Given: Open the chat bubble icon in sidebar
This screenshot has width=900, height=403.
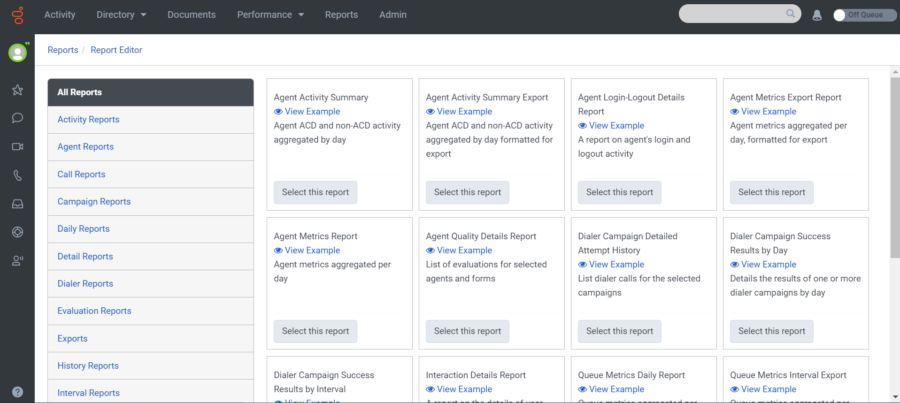Looking at the screenshot, I should coord(17,118).
